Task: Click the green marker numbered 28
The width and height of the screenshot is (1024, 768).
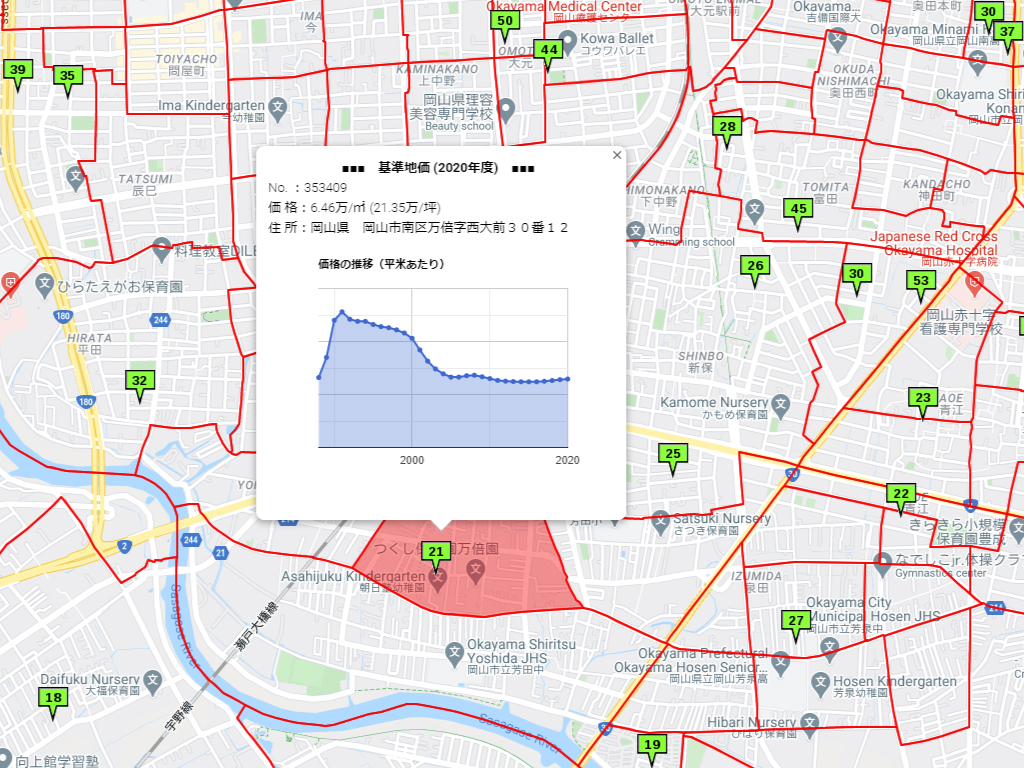Action: coord(727,127)
